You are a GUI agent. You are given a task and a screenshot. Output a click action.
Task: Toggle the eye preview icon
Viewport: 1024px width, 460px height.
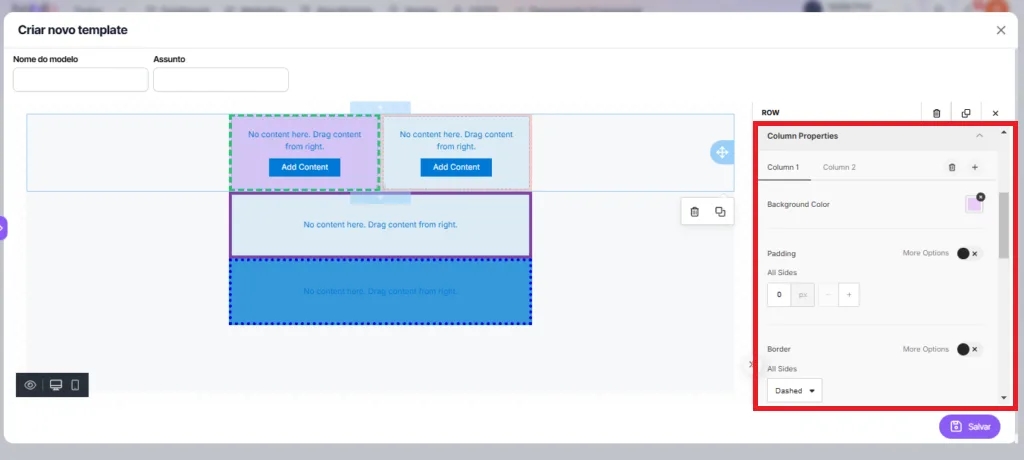coord(31,385)
